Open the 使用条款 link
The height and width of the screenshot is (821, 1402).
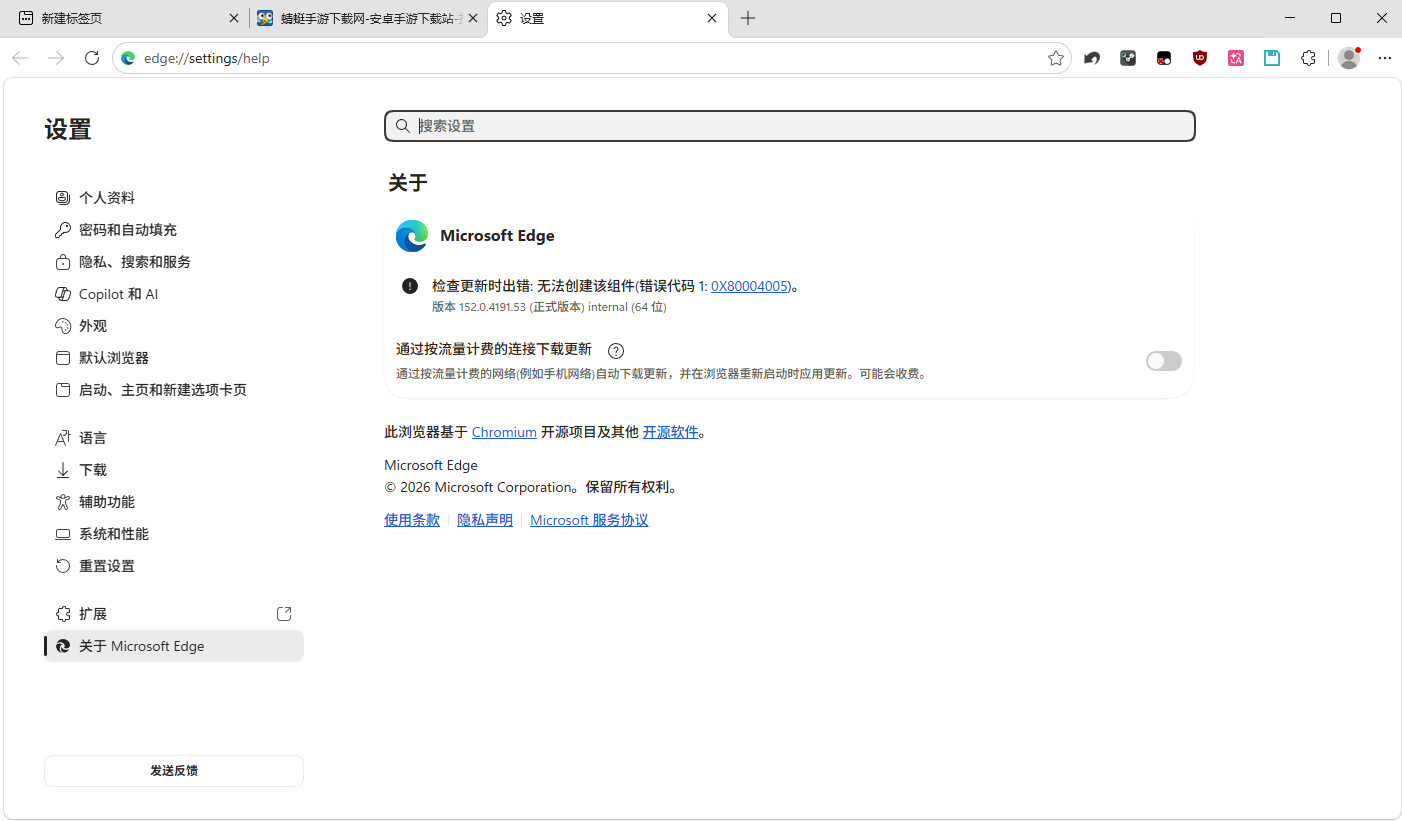[412, 520]
